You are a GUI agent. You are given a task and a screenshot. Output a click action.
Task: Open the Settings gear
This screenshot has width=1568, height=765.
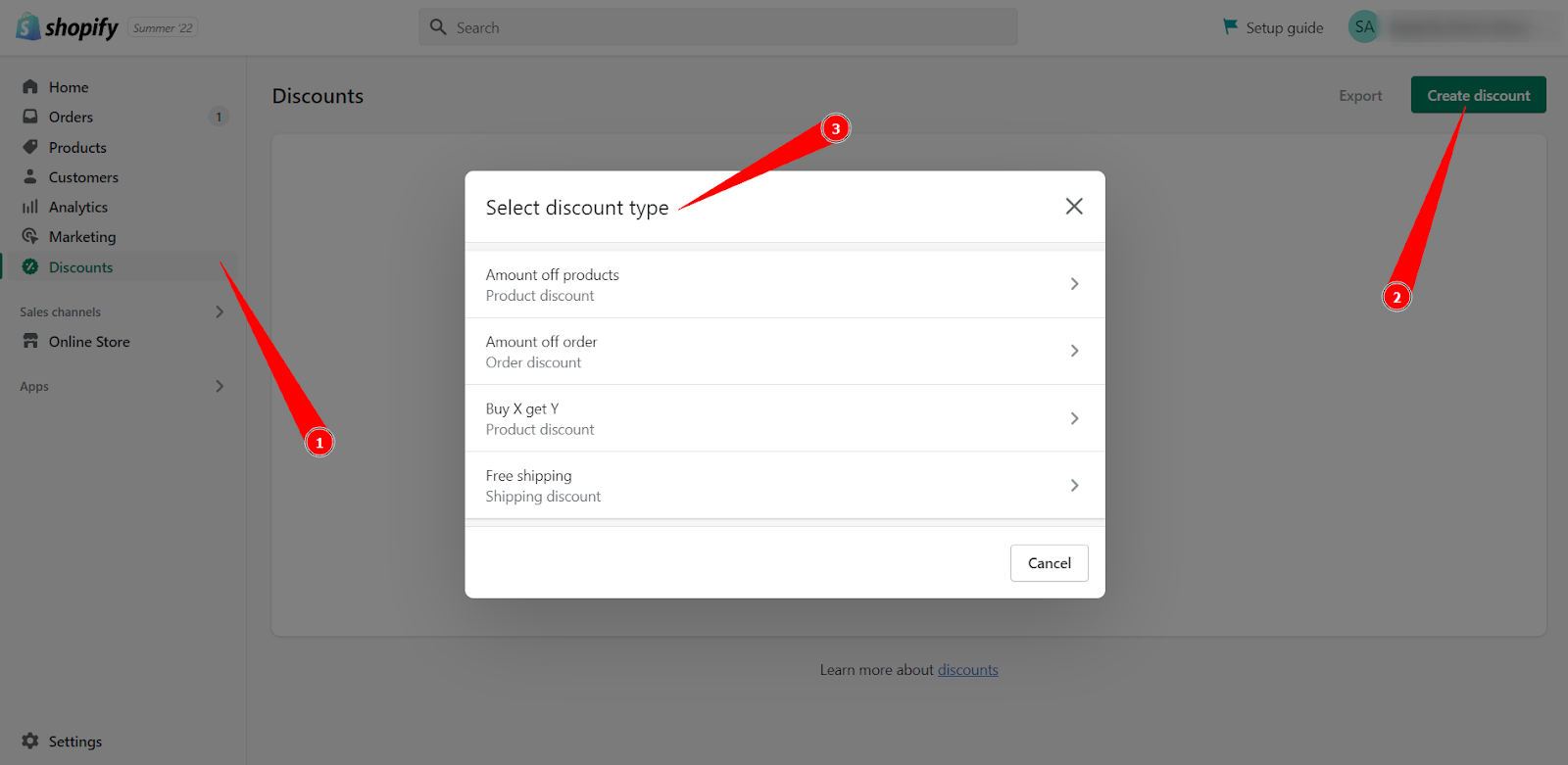click(x=30, y=741)
